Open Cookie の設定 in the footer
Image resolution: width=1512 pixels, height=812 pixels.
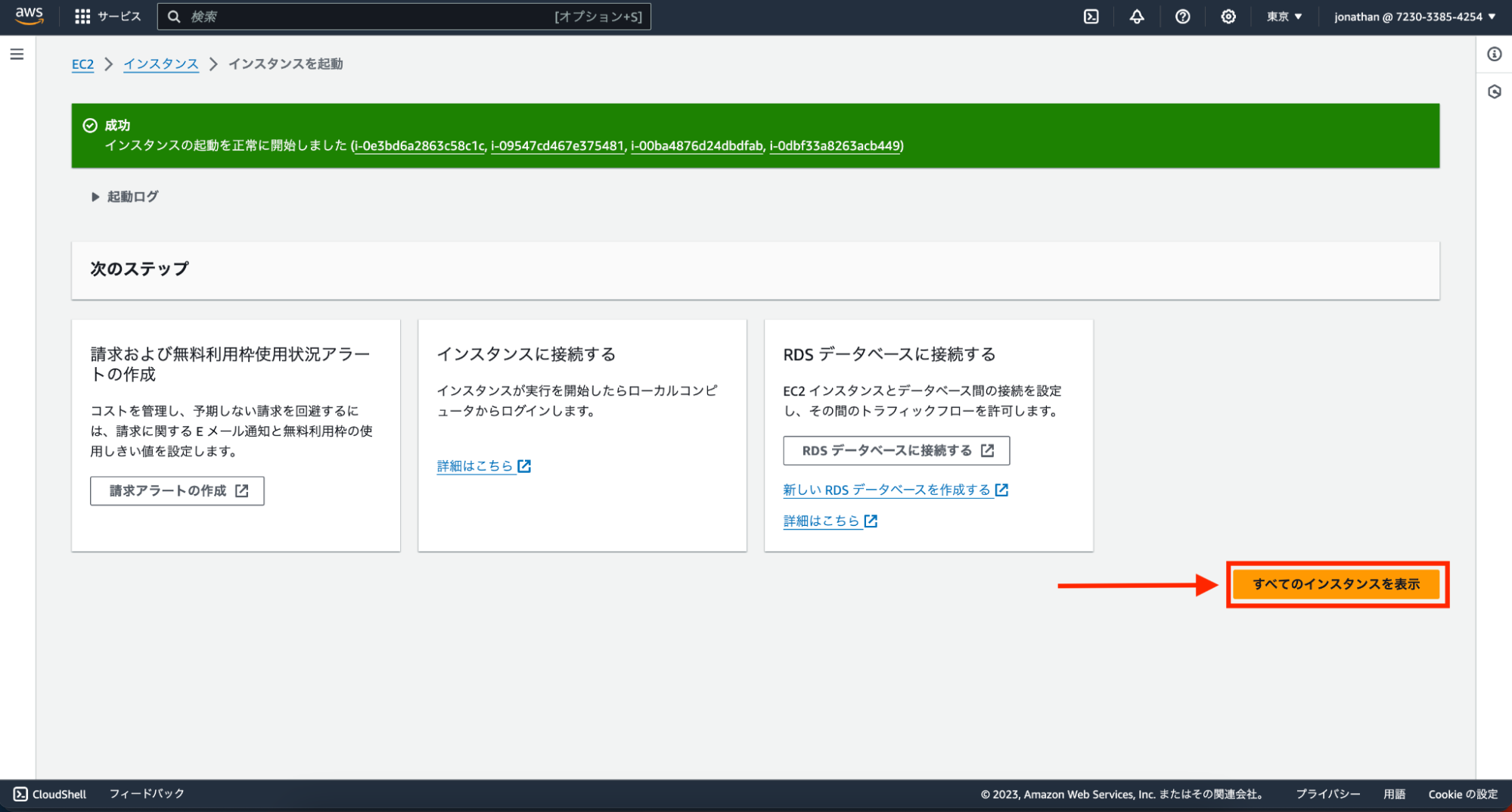(1463, 794)
